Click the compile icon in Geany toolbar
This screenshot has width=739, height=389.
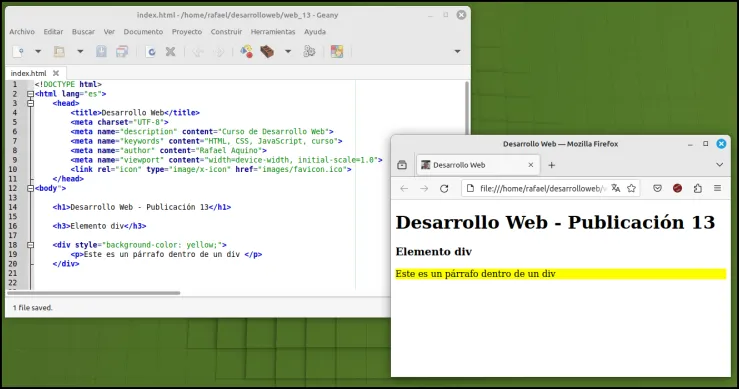(246, 51)
